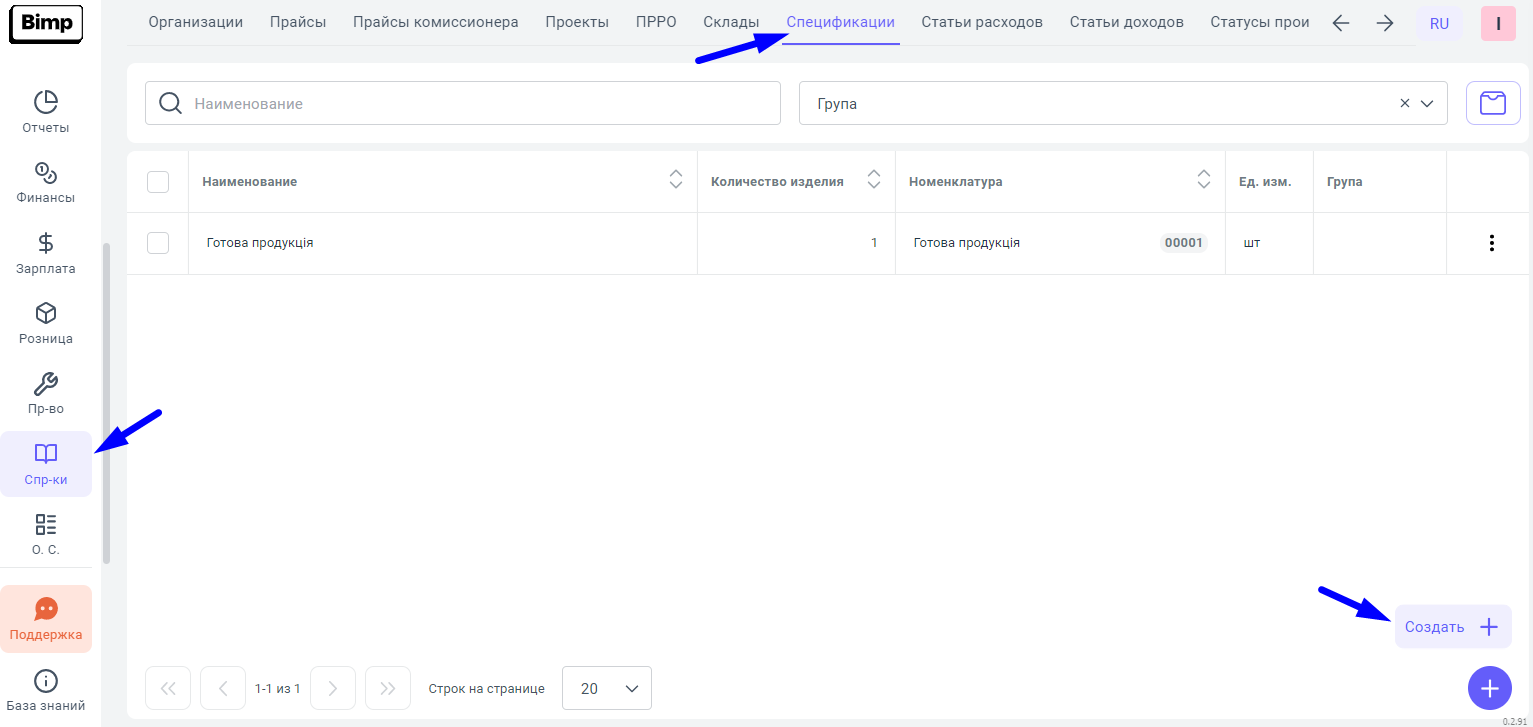1533x727 pixels.
Task: Click the archive box icon beside filter
Action: pos(1492,103)
